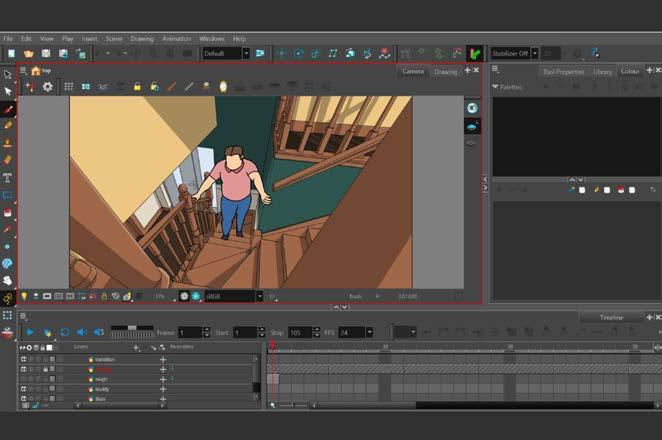
Task: Select the Pencil tool
Action: click(x=8, y=126)
